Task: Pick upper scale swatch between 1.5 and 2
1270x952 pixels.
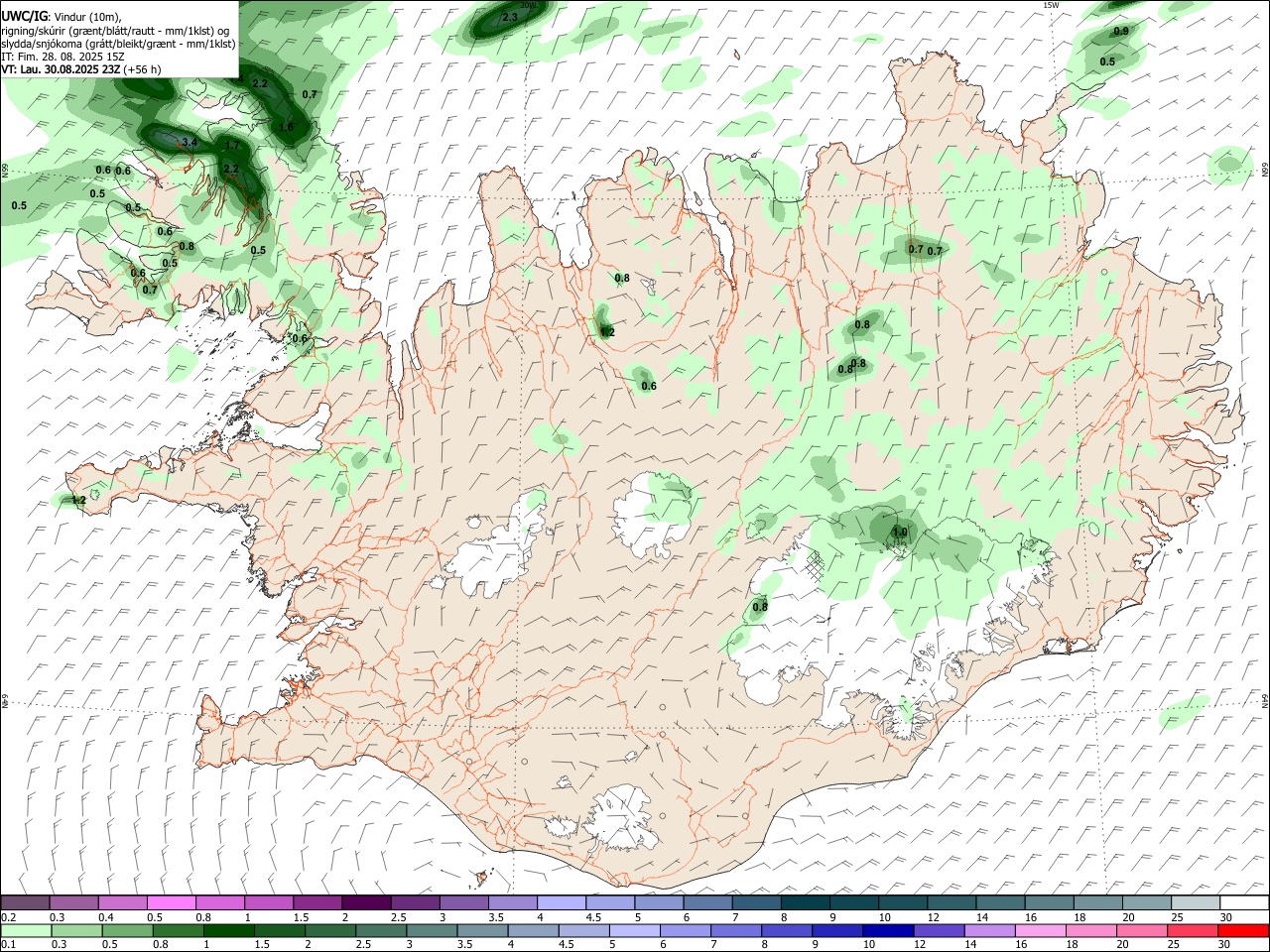Action: click(x=317, y=902)
